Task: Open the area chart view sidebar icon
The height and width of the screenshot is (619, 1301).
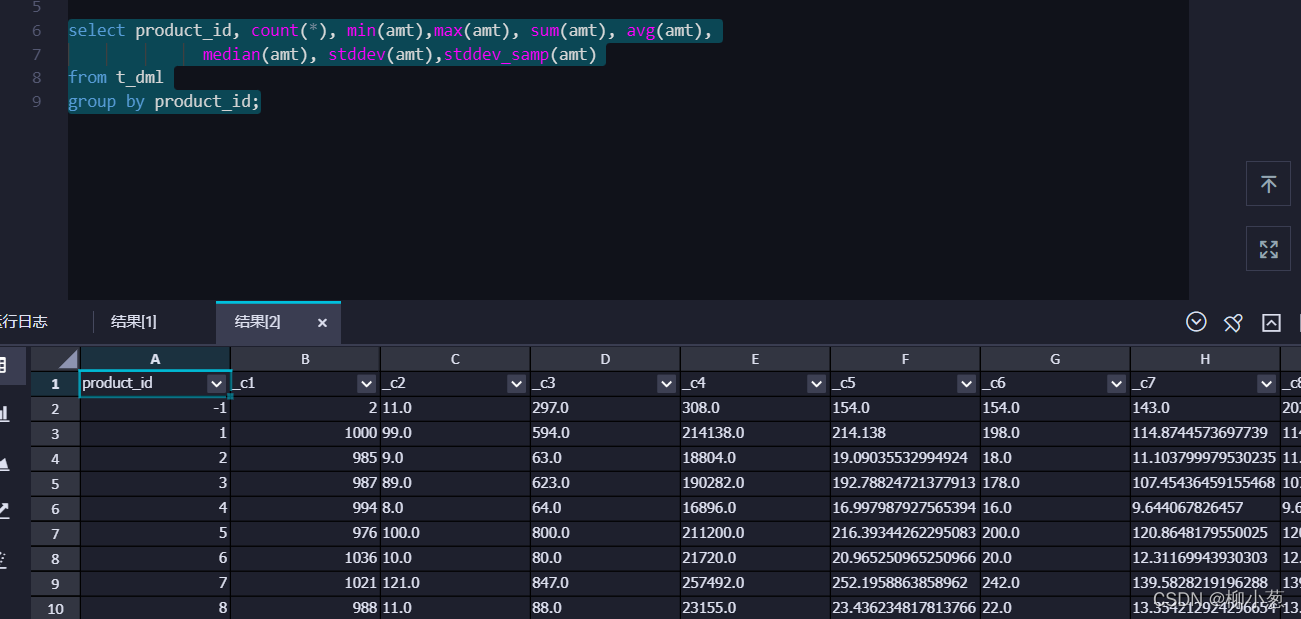Action: click(x=5, y=462)
